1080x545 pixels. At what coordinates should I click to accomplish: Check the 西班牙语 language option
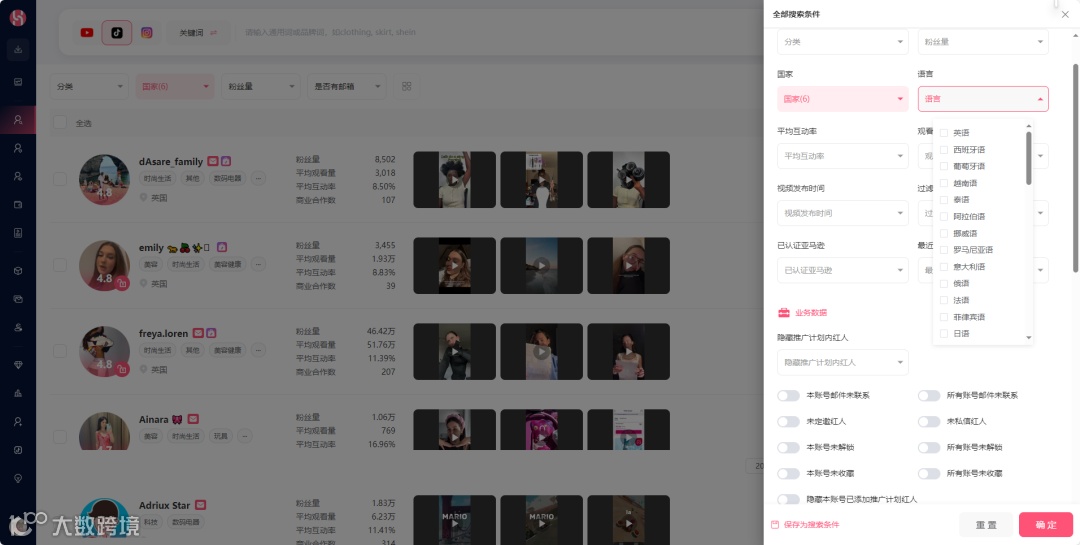[944, 150]
